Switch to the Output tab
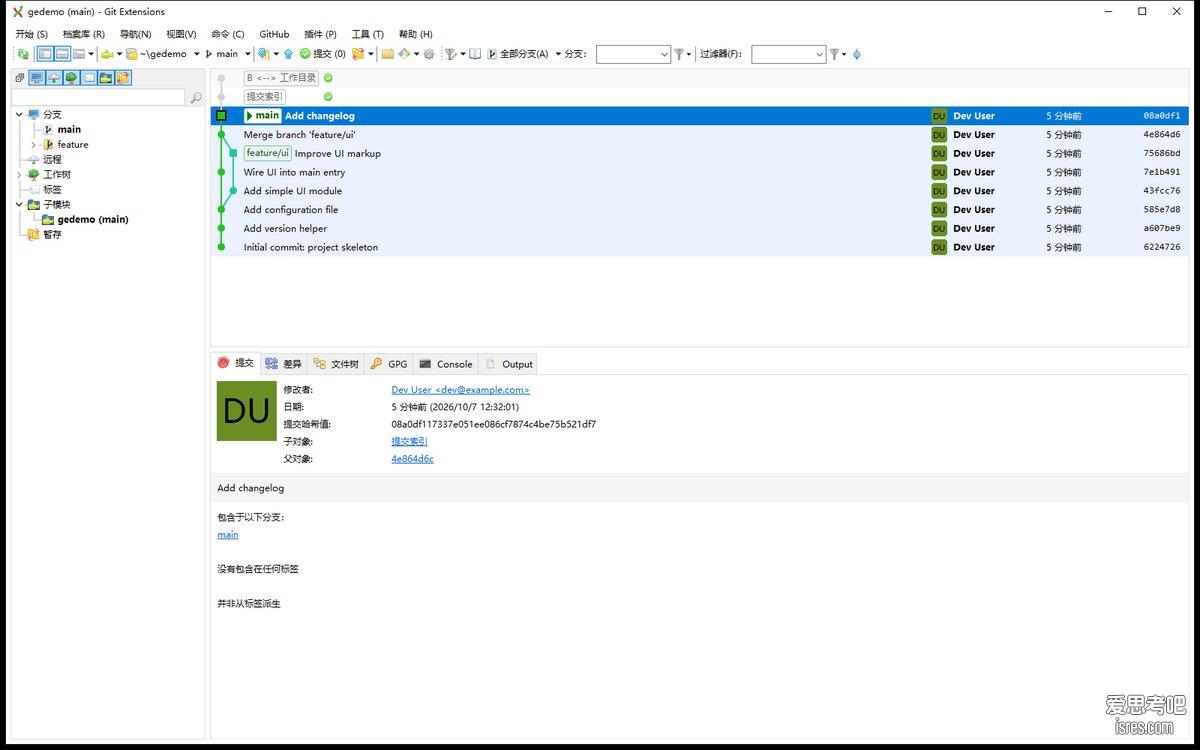 tap(508, 364)
